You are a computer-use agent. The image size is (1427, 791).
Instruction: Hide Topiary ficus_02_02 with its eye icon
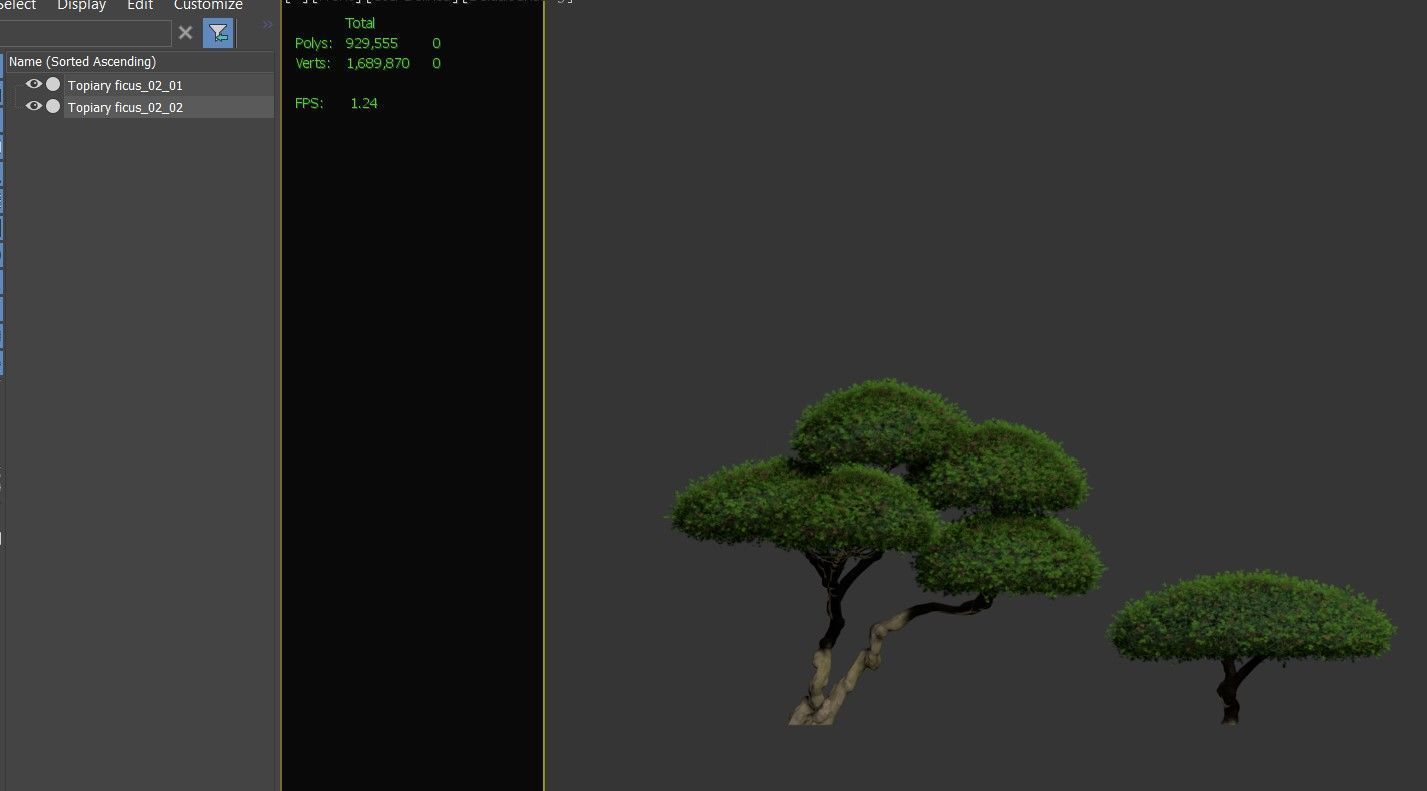tap(34, 106)
